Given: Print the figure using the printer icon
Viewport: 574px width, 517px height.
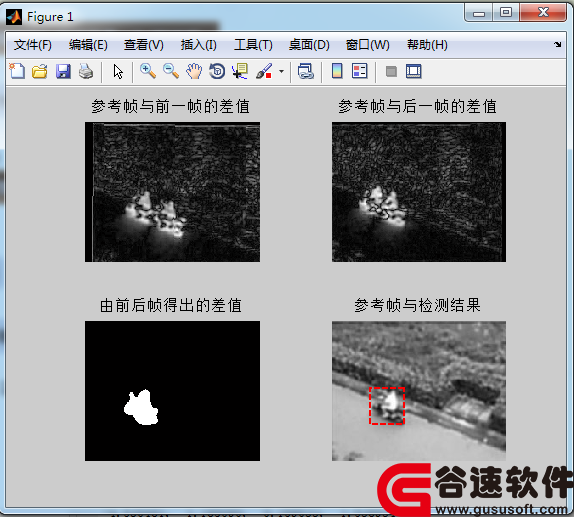Looking at the screenshot, I should point(86,71).
